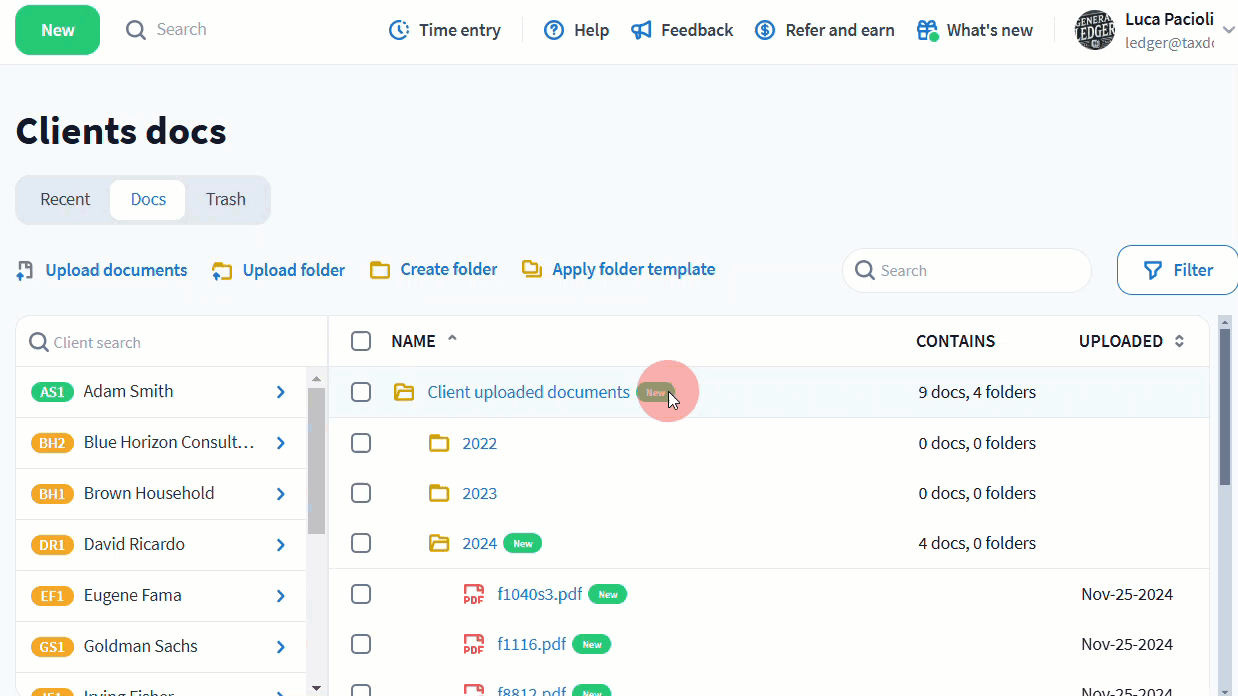
Task: Click the Client search input field
Action: pos(170,342)
